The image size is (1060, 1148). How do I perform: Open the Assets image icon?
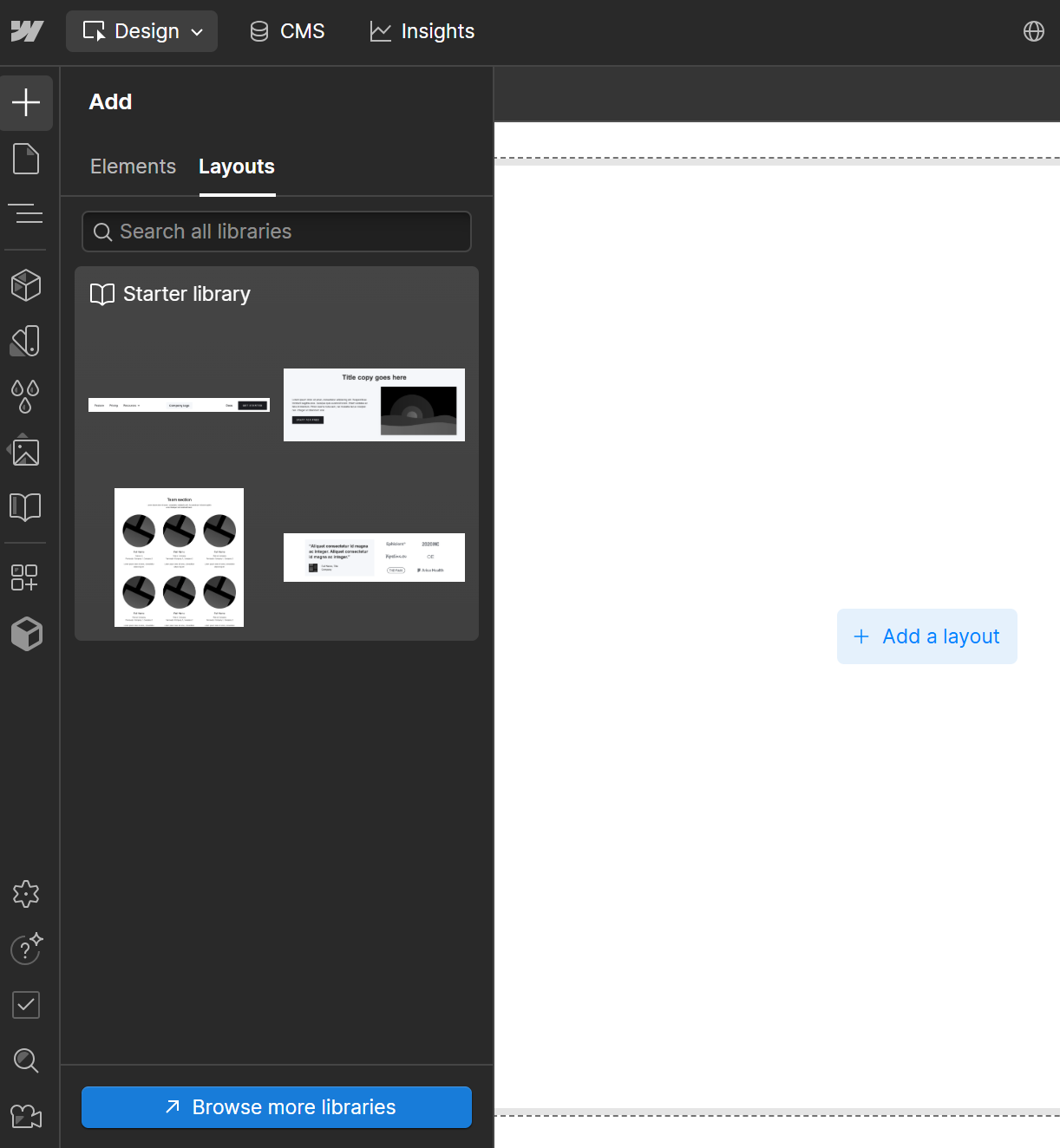point(26,452)
